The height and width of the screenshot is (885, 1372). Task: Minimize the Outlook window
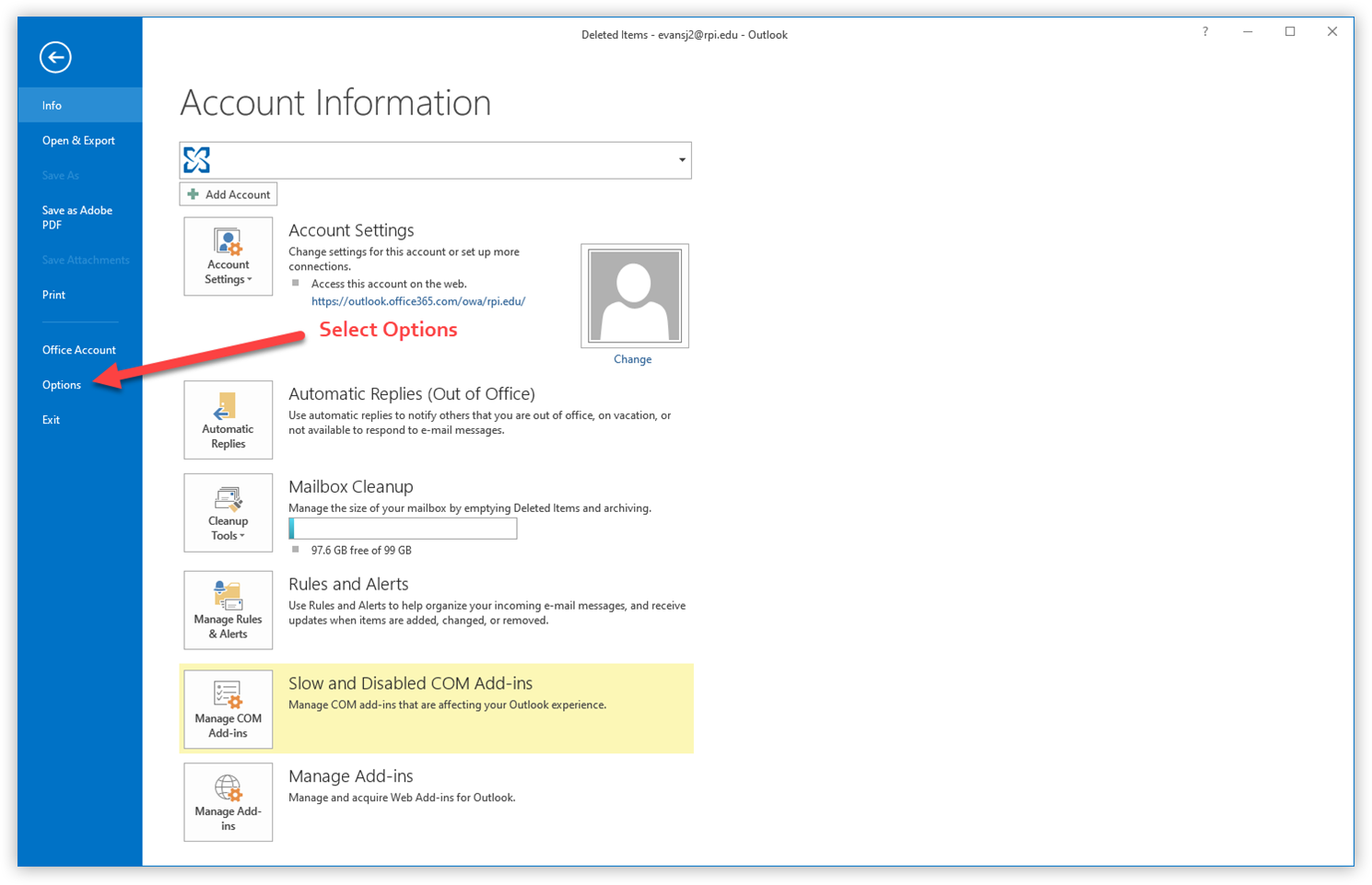[x=1248, y=32]
